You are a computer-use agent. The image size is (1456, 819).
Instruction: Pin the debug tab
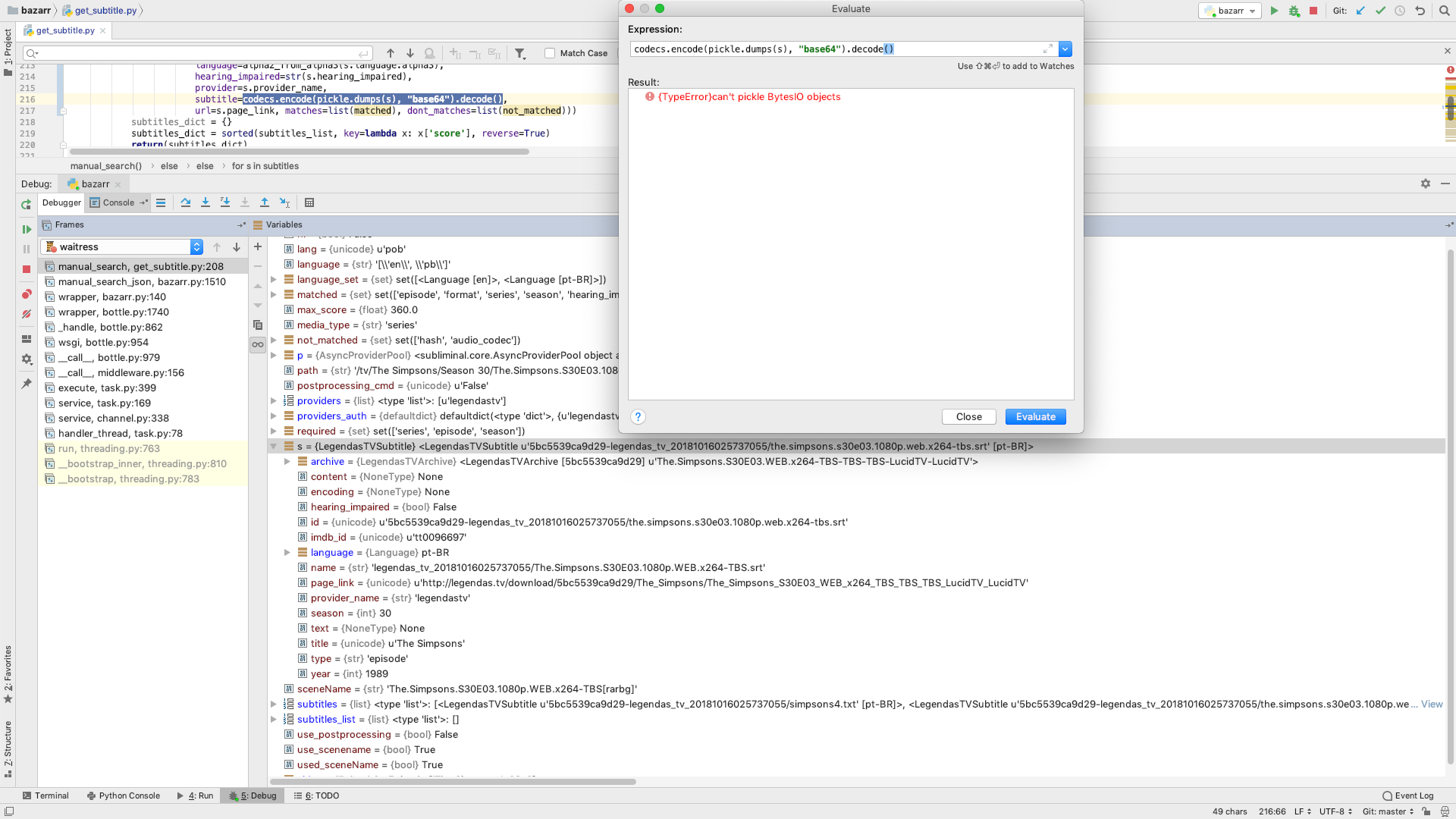pos(27,384)
